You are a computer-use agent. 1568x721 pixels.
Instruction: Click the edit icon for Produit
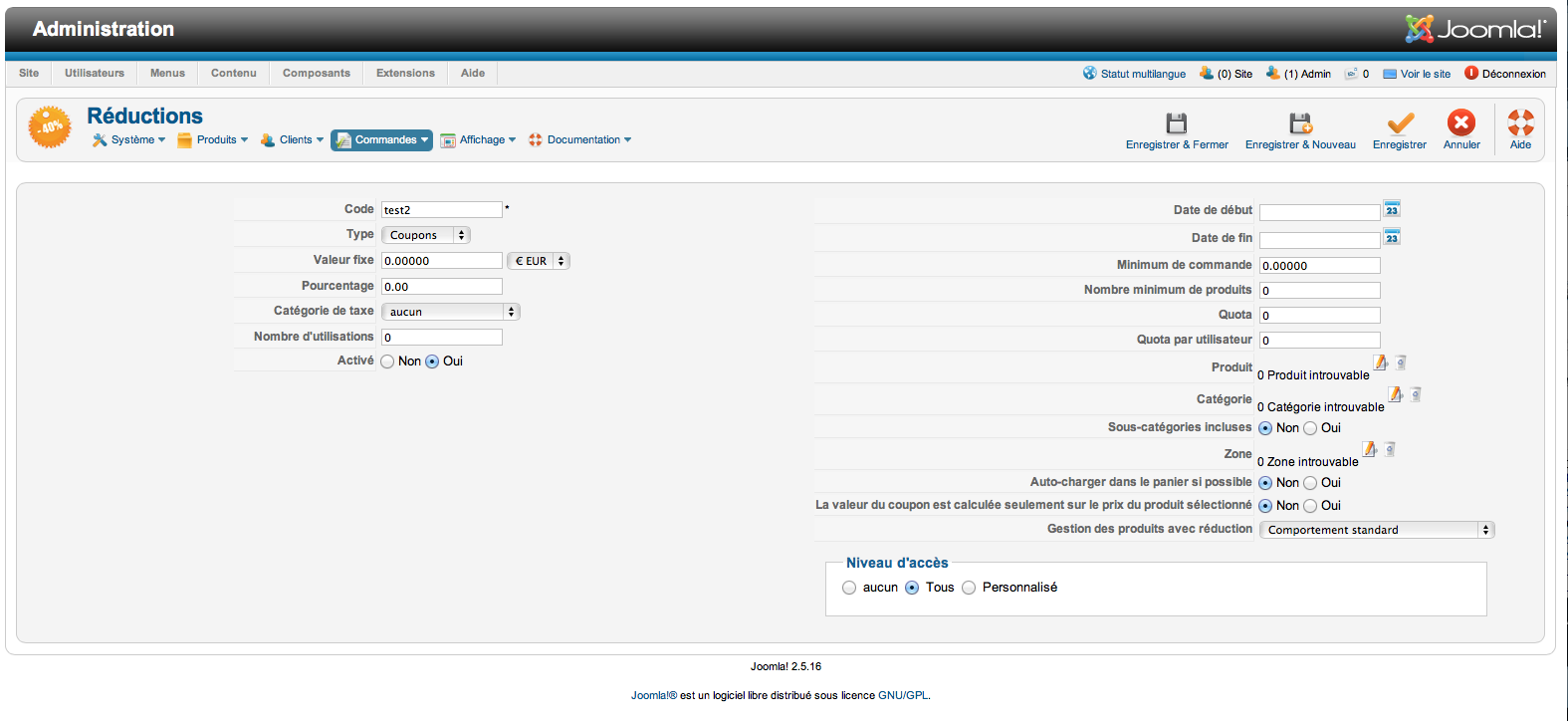tap(1381, 362)
